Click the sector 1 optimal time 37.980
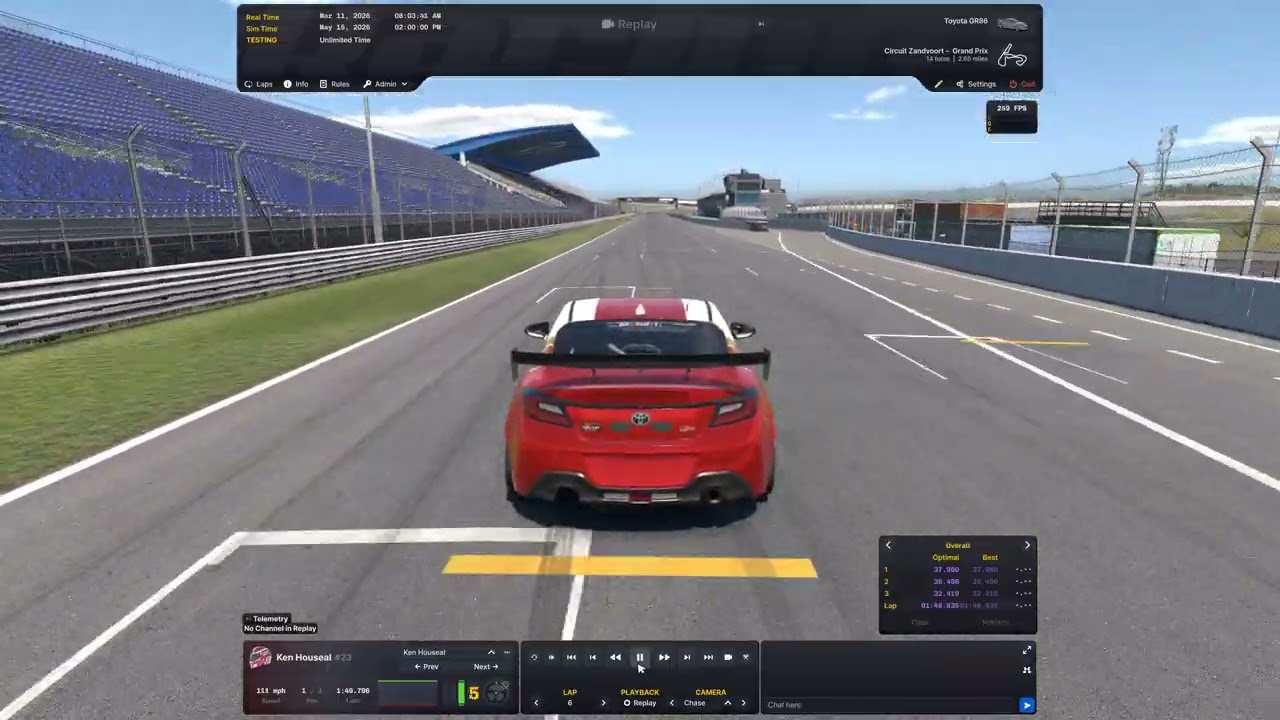Screen dimensions: 1280x720 tap(946, 570)
